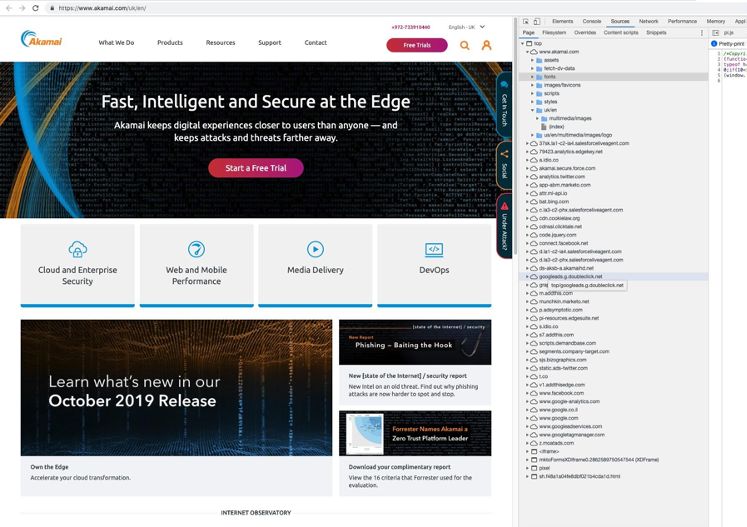Click the frame icon beside pixel
The height and width of the screenshot is (527, 747).
click(x=534, y=468)
